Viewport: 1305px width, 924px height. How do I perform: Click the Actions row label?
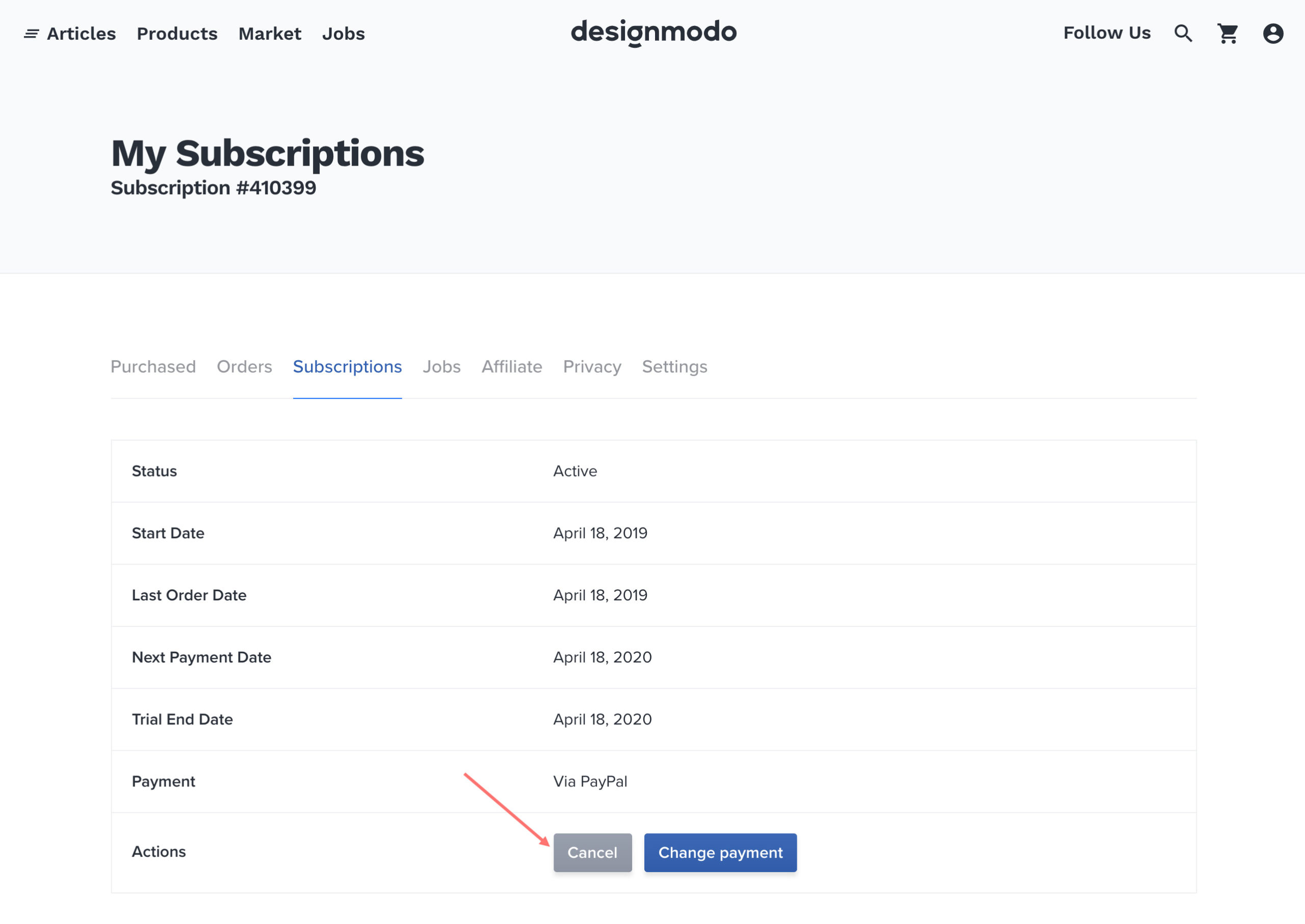[x=159, y=851]
